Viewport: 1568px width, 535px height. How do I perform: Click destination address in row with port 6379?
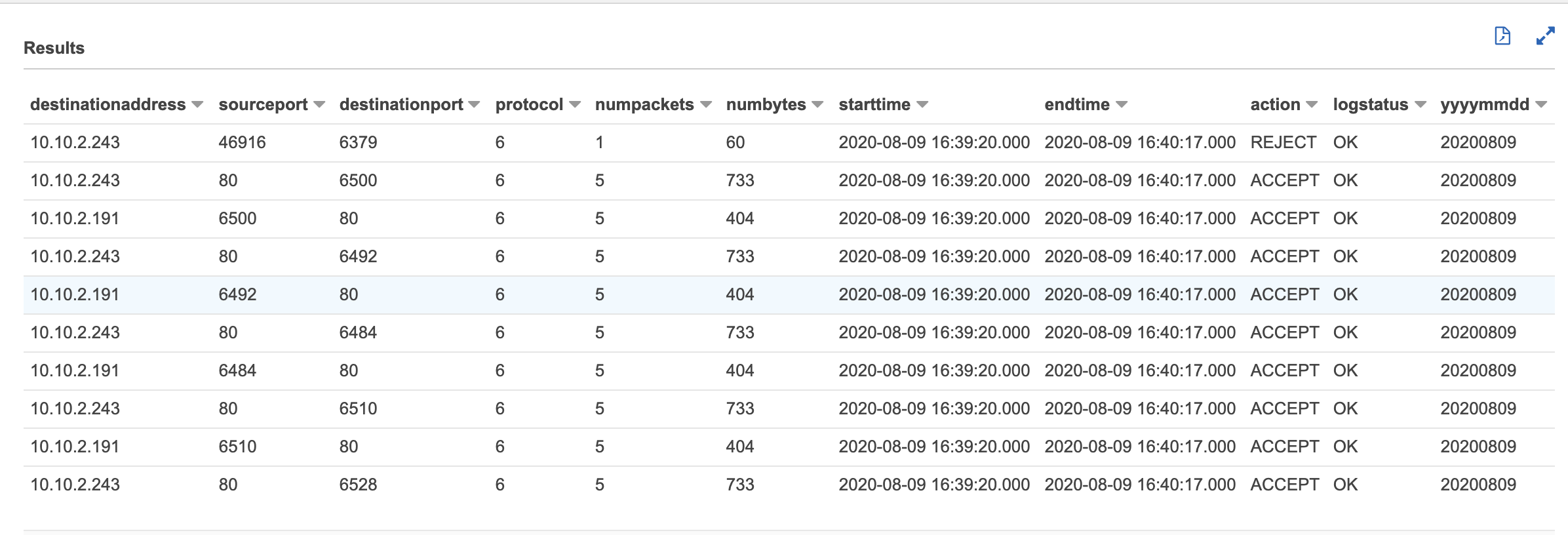click(75, 142)
